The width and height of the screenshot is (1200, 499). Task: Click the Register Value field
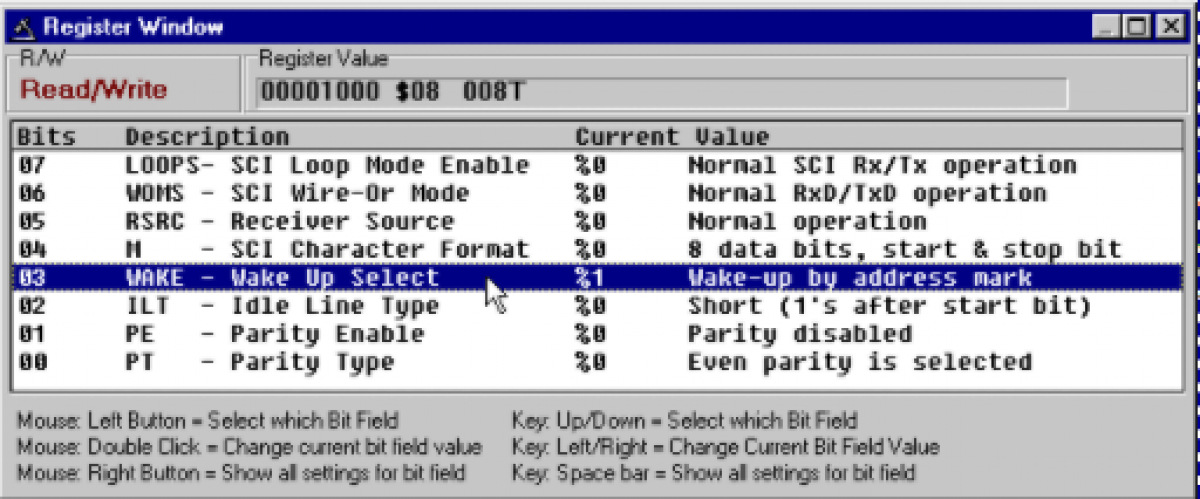(x=660, y=93)
